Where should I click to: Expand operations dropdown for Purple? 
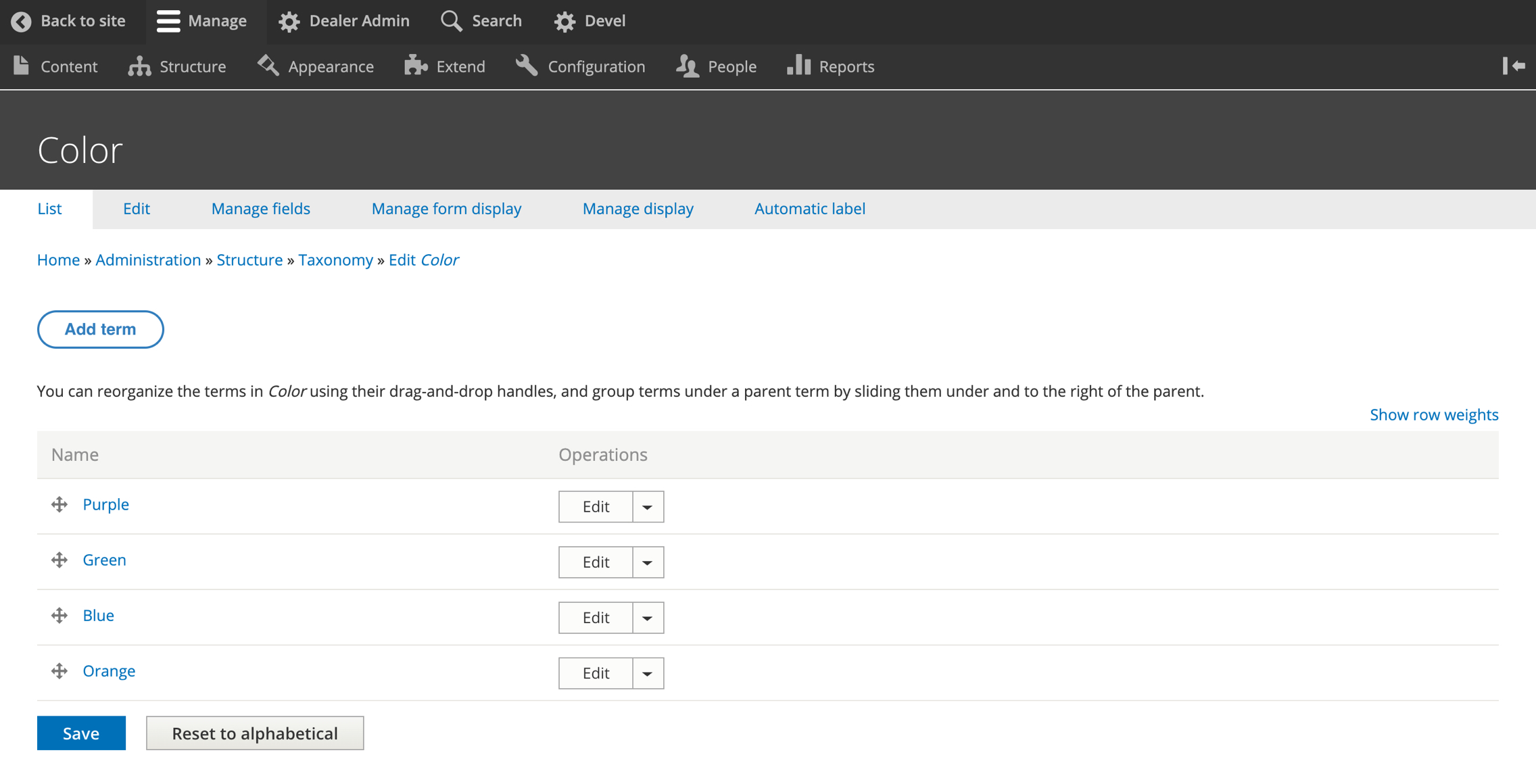click(x=648, y=507)
